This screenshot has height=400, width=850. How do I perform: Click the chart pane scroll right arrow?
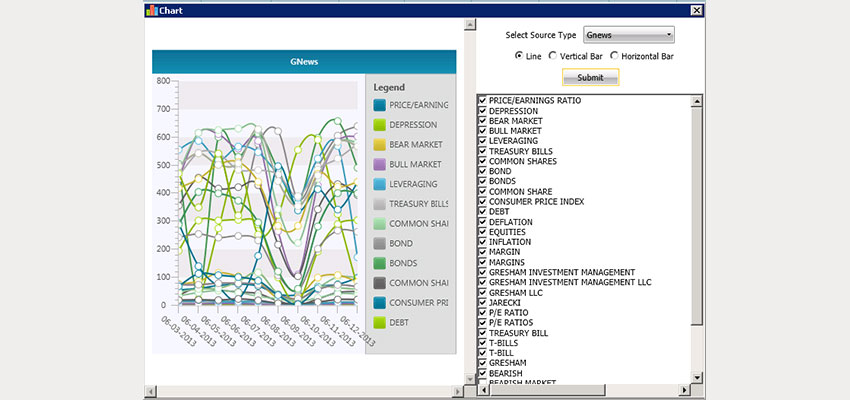458,391
